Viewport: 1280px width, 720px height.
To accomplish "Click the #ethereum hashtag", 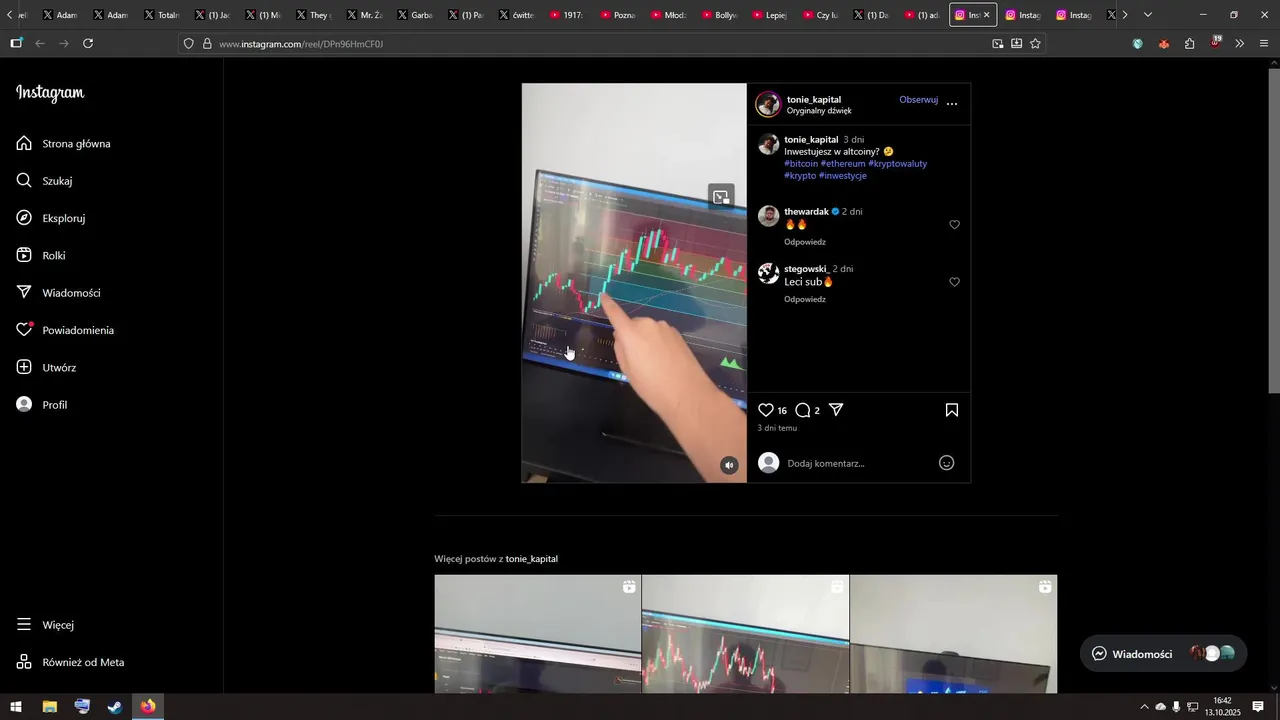I will coord(843,163).
